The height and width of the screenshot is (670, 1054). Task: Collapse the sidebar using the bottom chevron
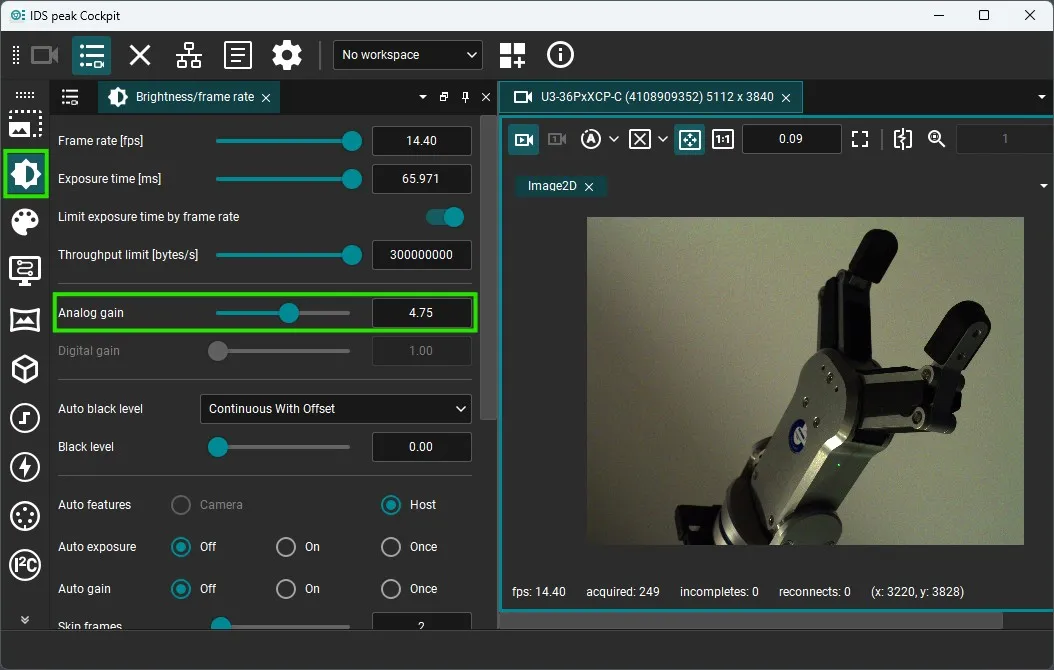(24, 619)
